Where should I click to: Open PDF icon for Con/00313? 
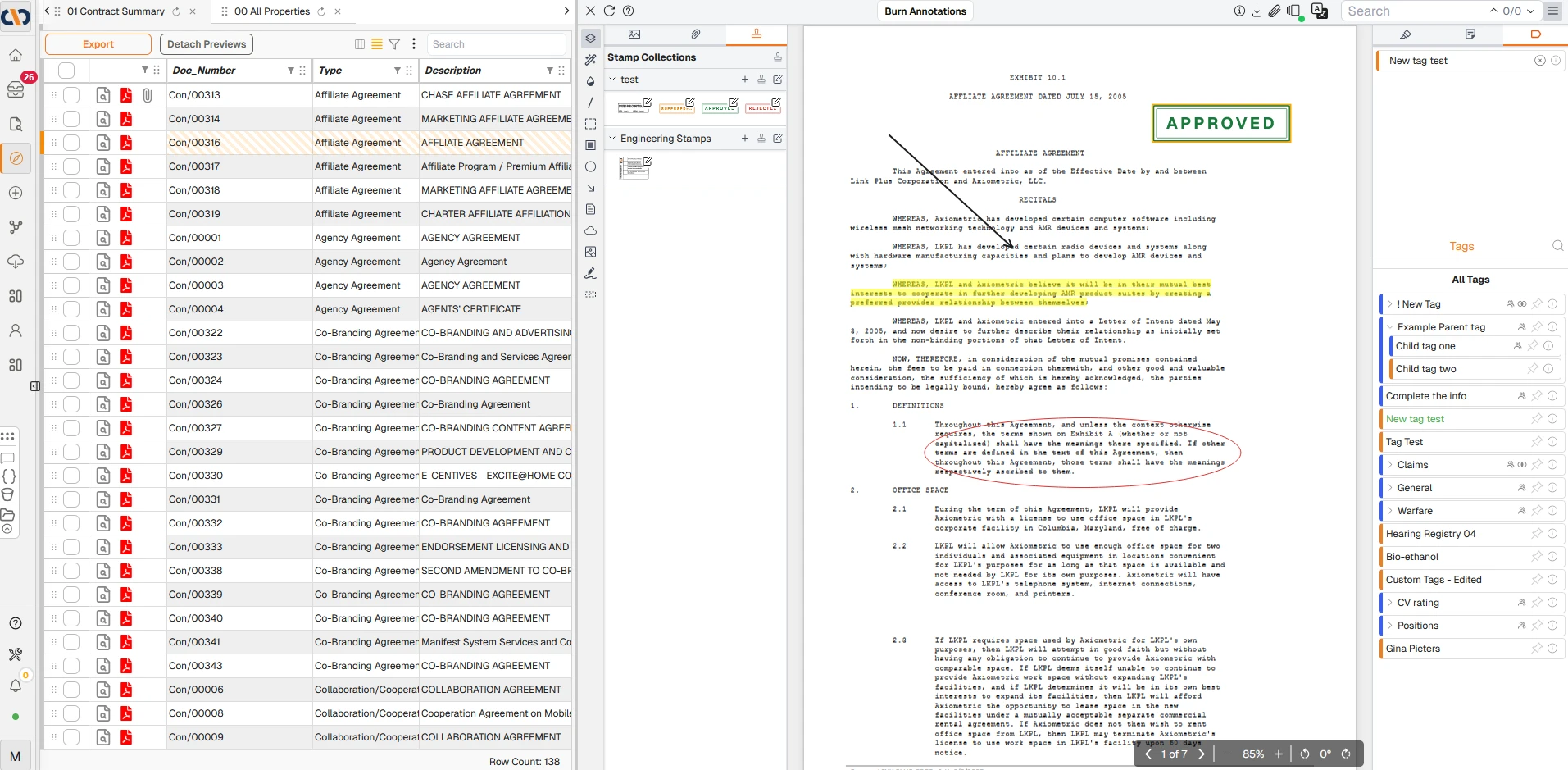(125, 95)
